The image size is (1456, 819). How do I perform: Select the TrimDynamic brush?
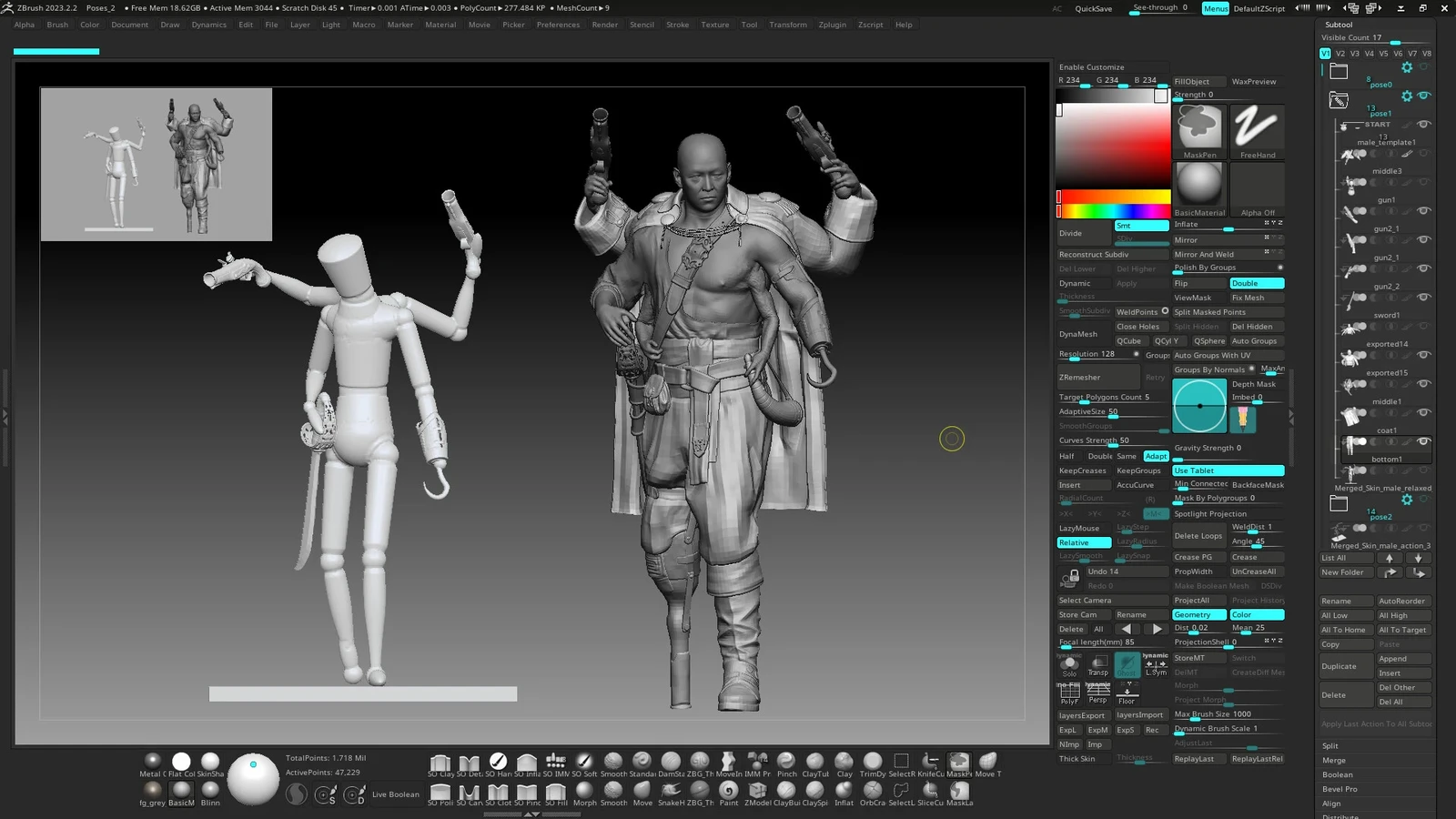point(873,762)
